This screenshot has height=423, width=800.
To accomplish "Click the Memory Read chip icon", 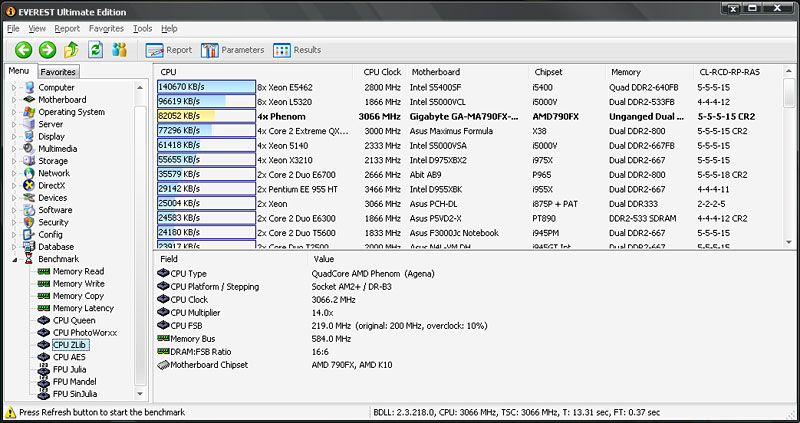I will coord(44,271).
